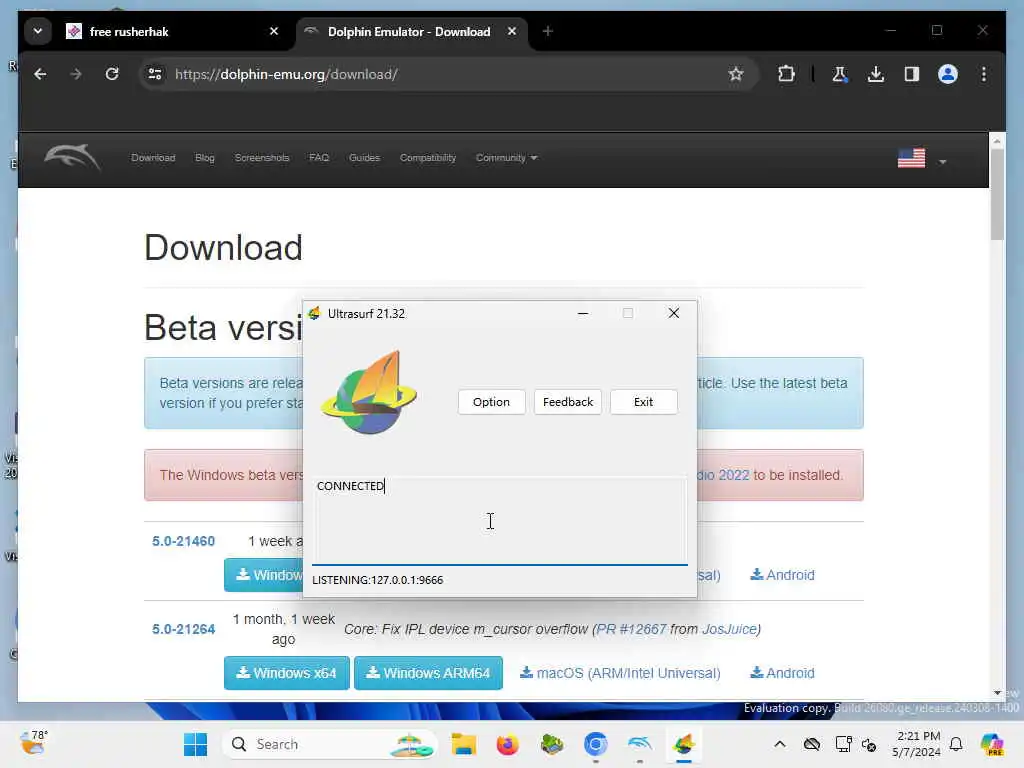Click the scrollbar down arrow
The image size is (1024, 768).
pos(997,693)
